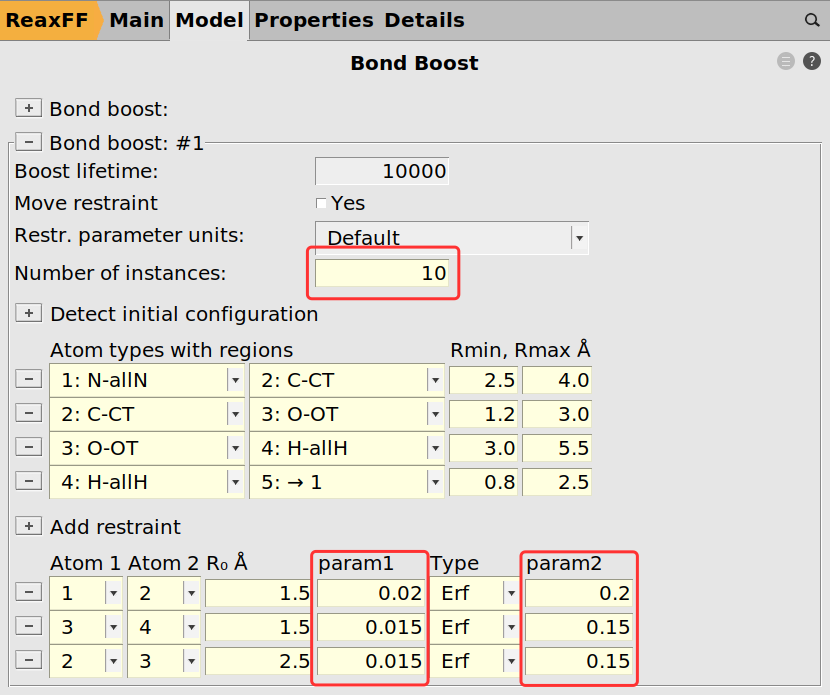830x695 pixels.
Task: Open Atom 2 dropdown showing 3 in third restraint
Action: [x=164, y=661]
